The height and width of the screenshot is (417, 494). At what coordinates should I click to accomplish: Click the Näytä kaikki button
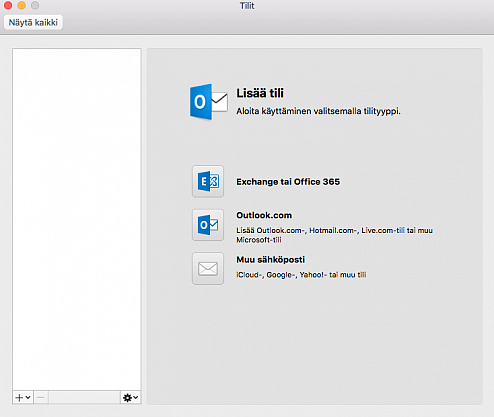[33, 22]
